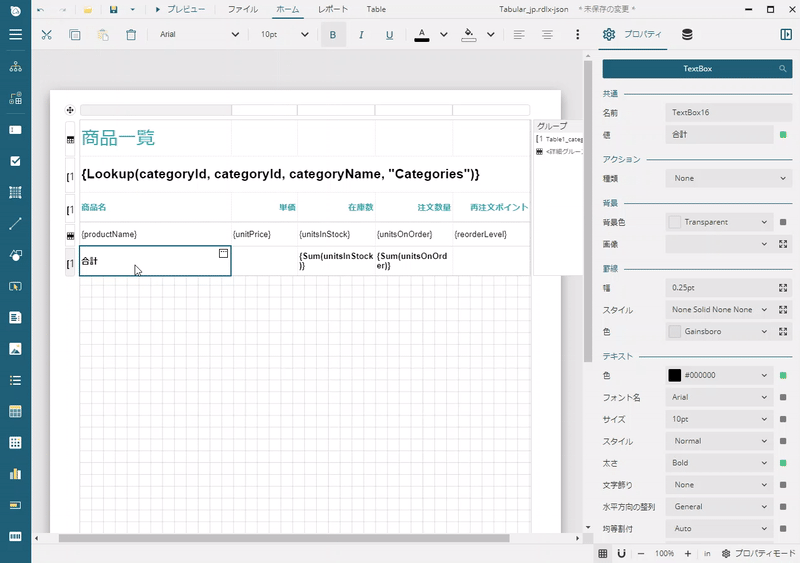Click the cut scissors icon
This screenshot has height=563, width=800.
[46, 34]
